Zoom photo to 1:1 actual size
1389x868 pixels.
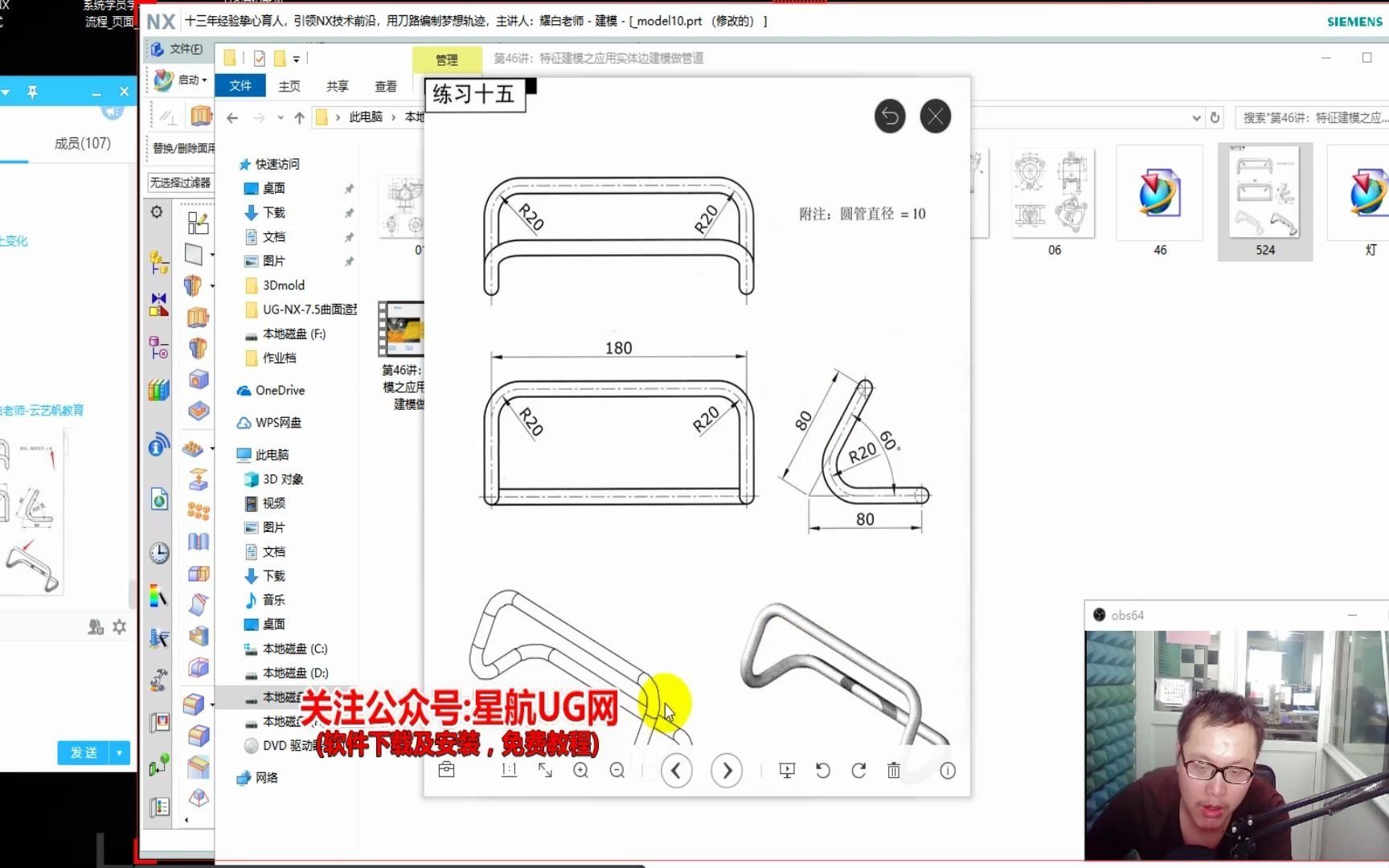[508, 770]
